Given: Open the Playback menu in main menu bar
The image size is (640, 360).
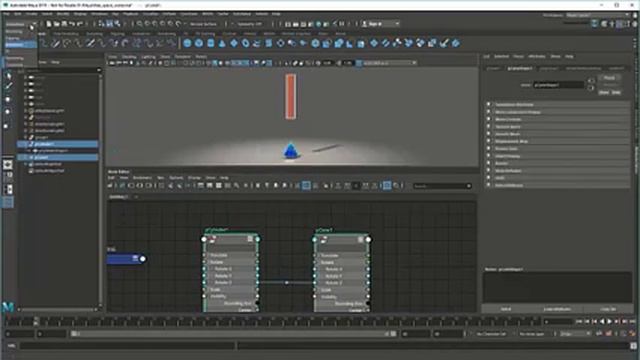Looking at the screenshot, I should [x=130, y=14].
